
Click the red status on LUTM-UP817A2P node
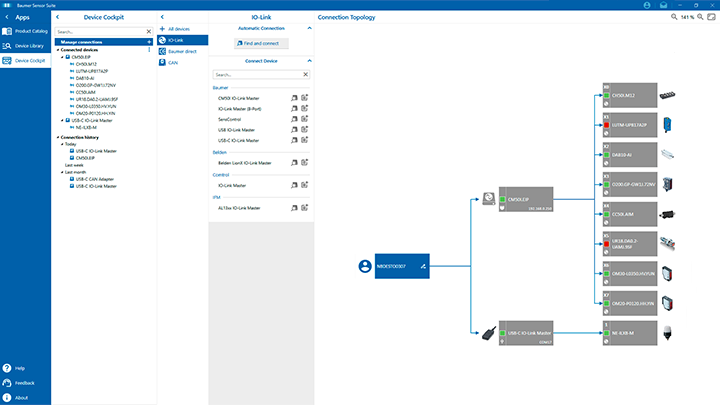point(607,125)
